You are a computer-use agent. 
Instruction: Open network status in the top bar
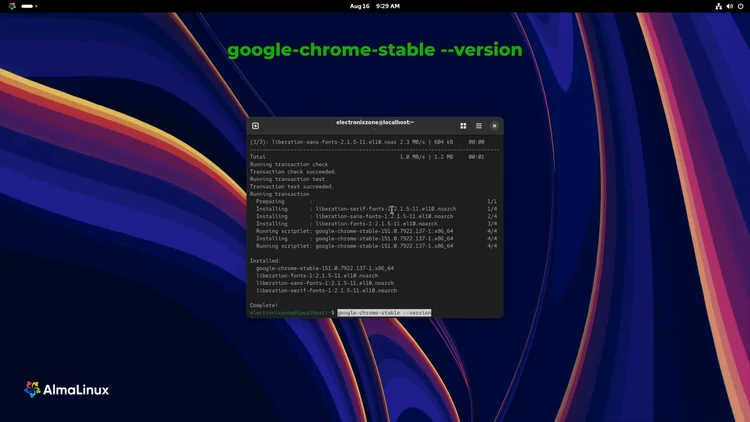[x=718, y=6]
